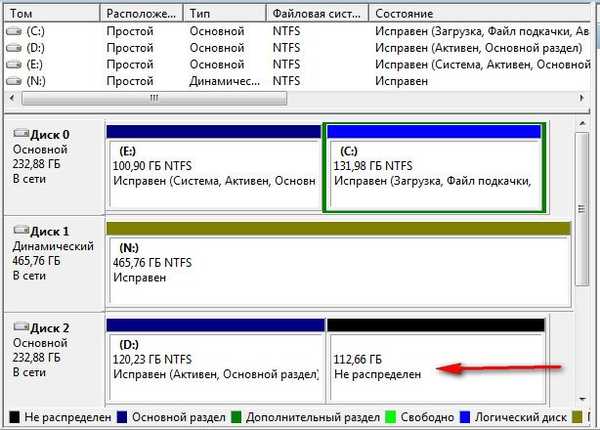Click the right arrow of horizontal scrollbar
Image resolution: width=600 pixels, height=430 pixels.
click(582, 98)
